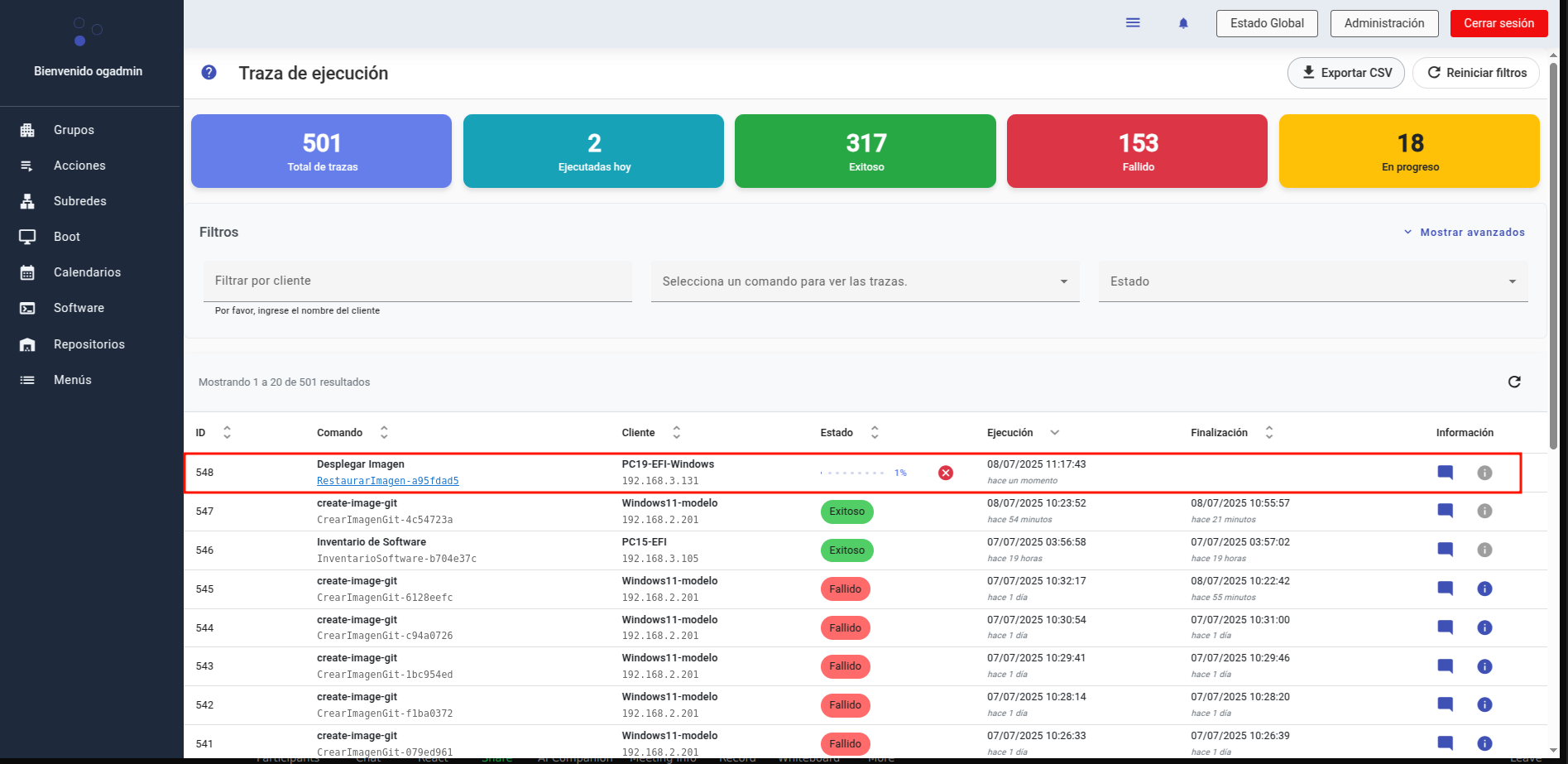Expand Mostrar avanzados filters

click(x=1464, y=233)
